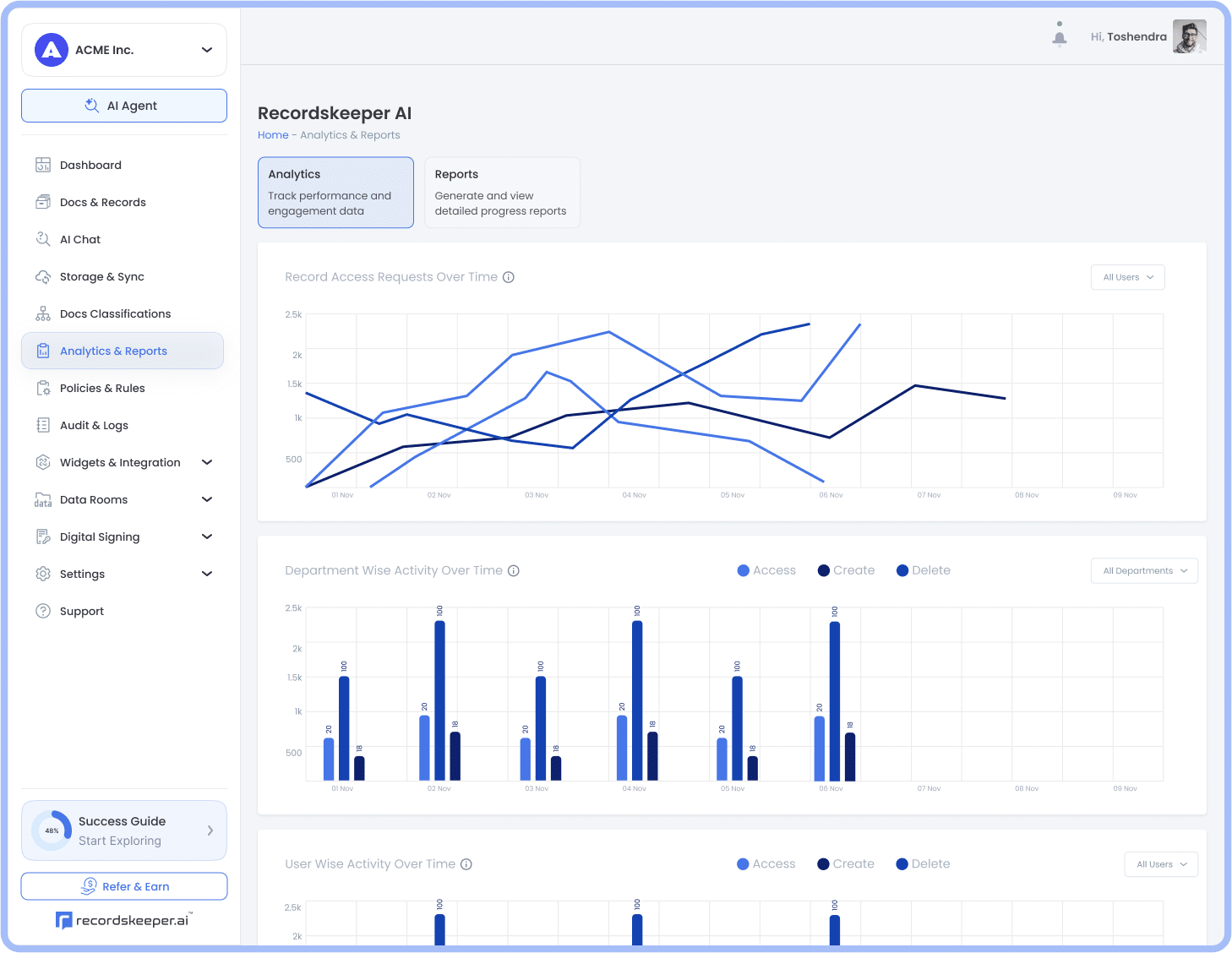
Task: Expand the Digital Signing chevron
Action: 207,536
